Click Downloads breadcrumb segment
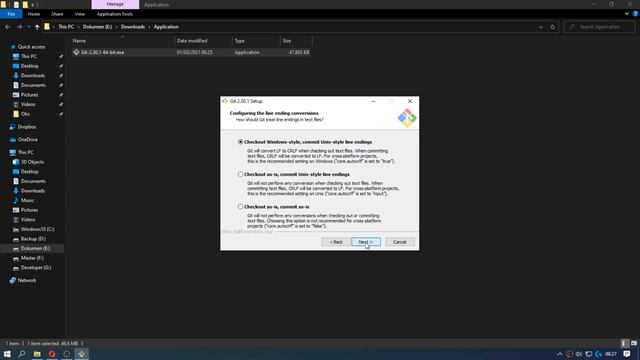The image size is (640, 360). (133, 27)
